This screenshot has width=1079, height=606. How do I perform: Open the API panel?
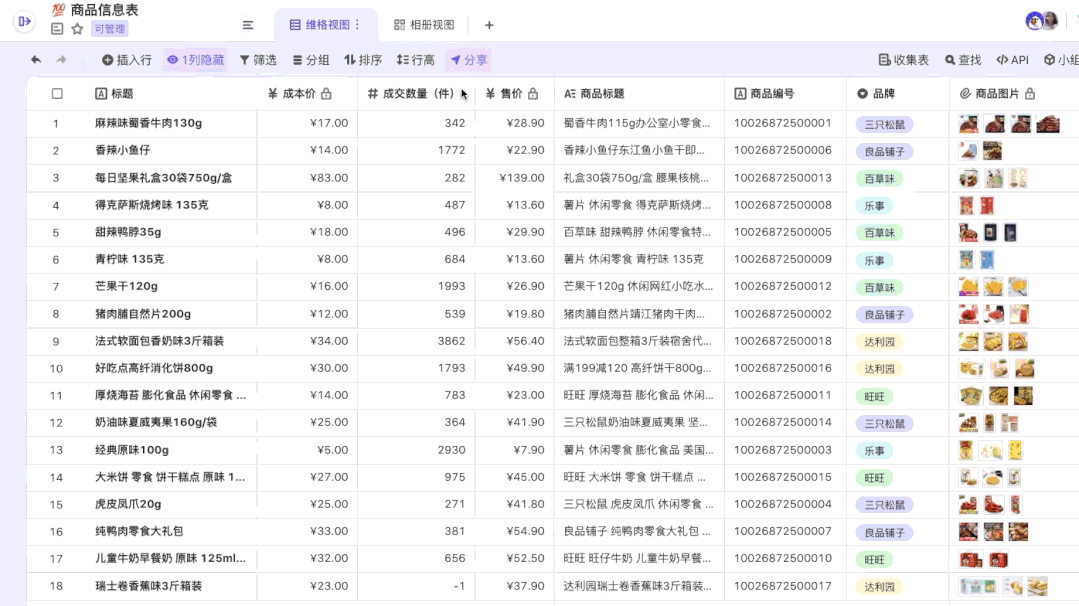coord(1012,60)
